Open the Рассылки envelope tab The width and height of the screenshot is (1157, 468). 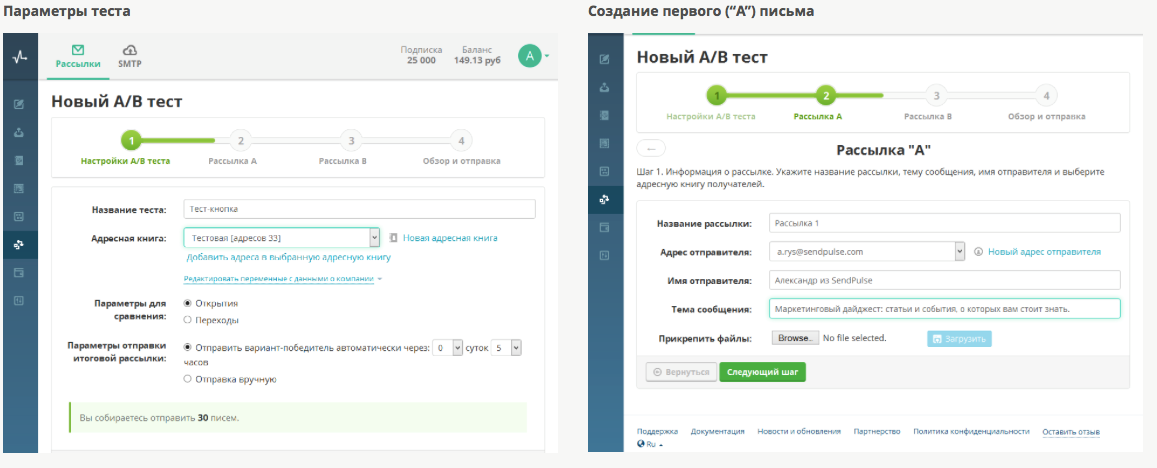pyautogui.click(x=77, y=57)
